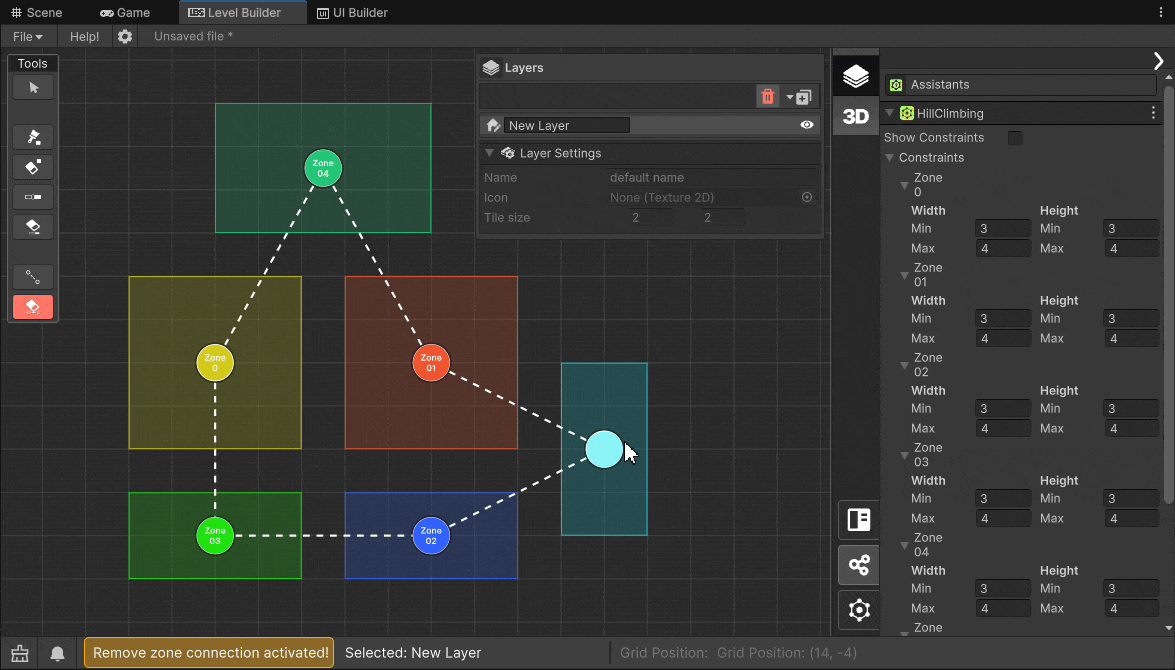This screenshot has height=670, width=1175.
Task: Collapse the HillClimbing section
Action: coord(889,113)
